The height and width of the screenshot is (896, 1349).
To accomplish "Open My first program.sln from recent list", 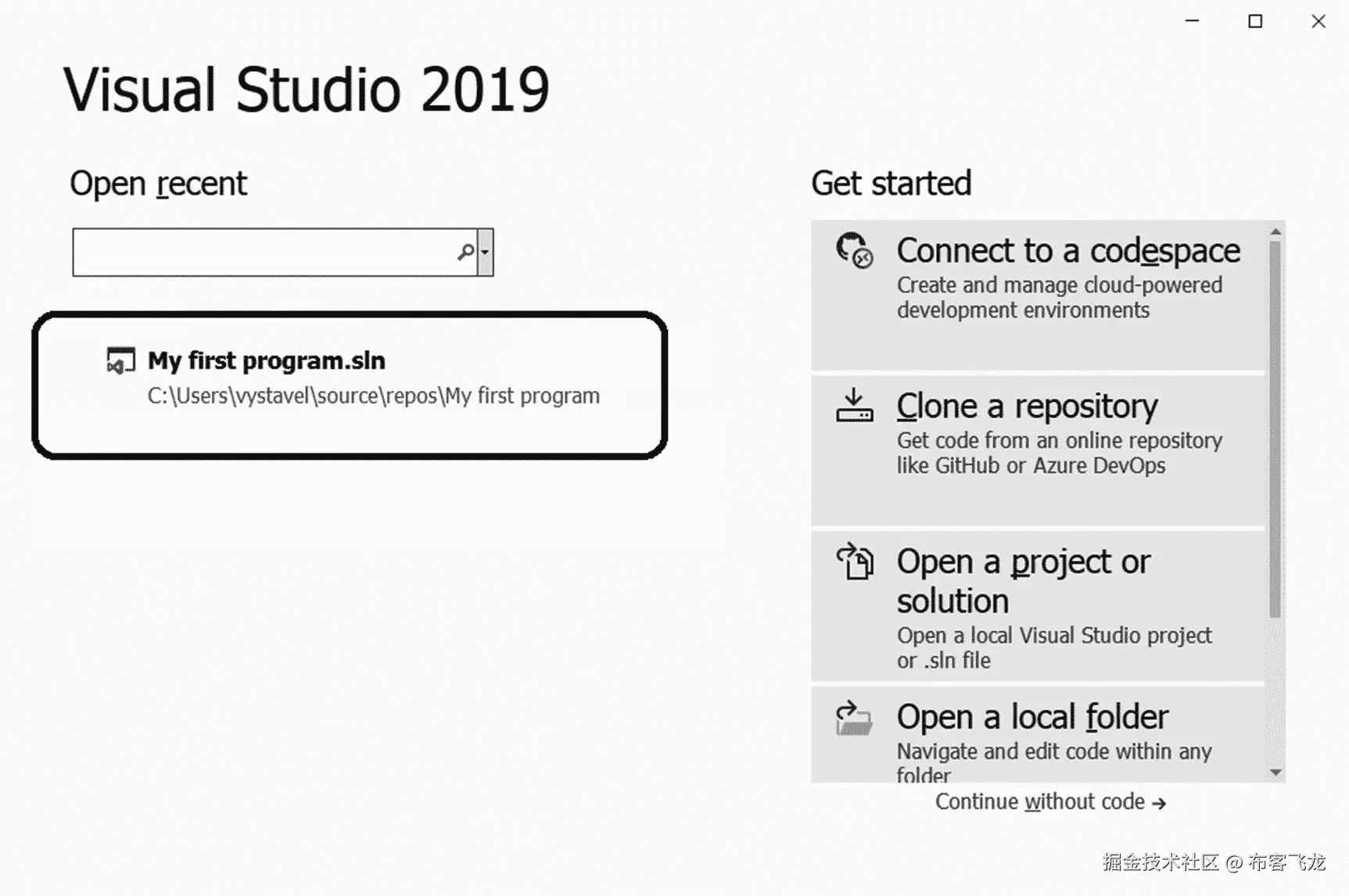I will pyautogui.click(x=267, y=360).
